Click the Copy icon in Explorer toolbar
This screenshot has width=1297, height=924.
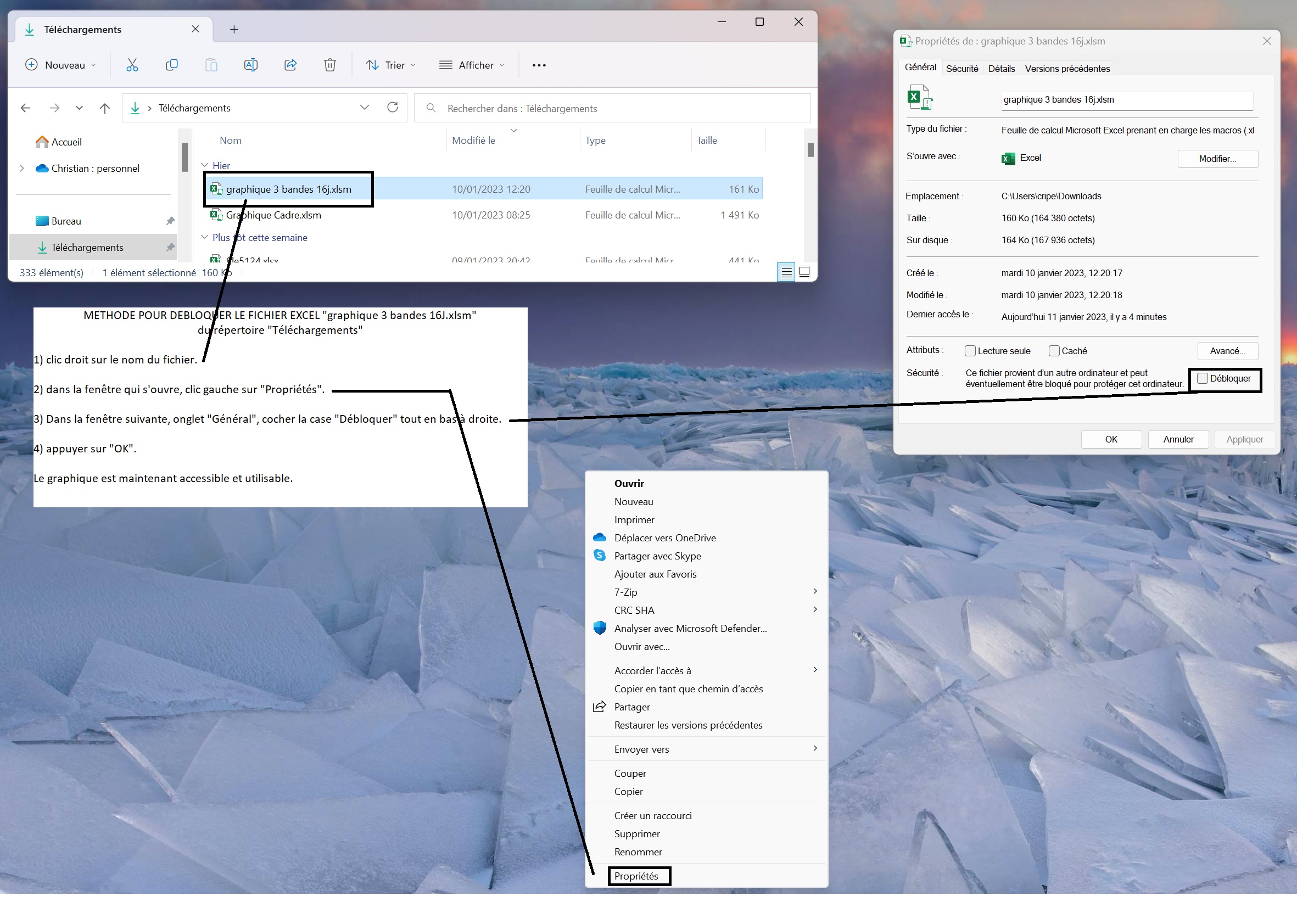(171, 65)
